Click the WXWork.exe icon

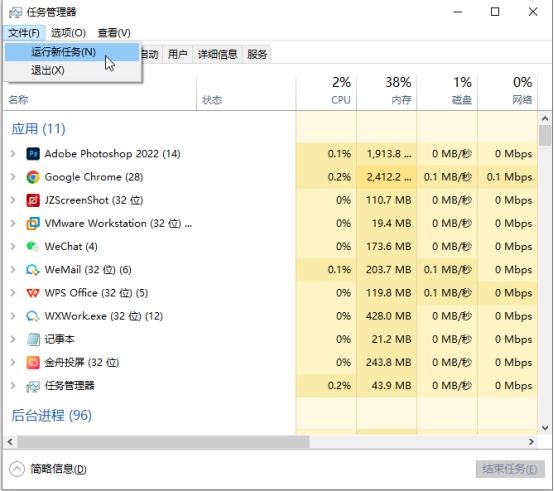[33, 316]
